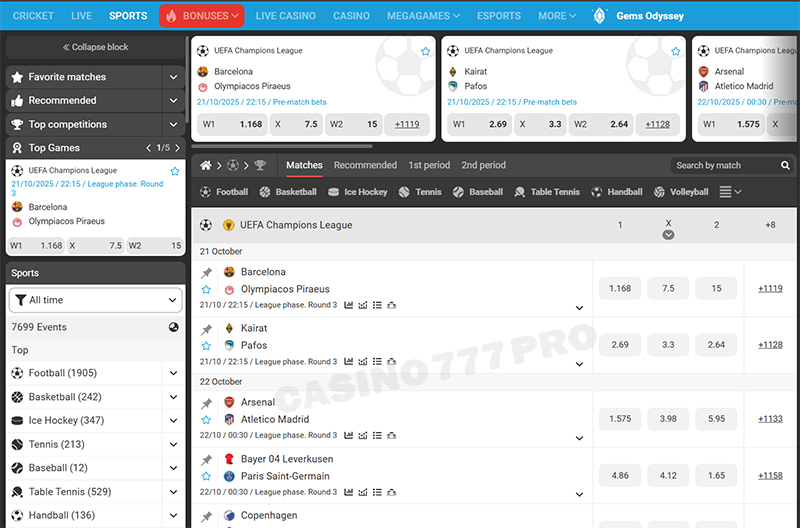Click the trophy icon in breadcrumb

[260, 165]
